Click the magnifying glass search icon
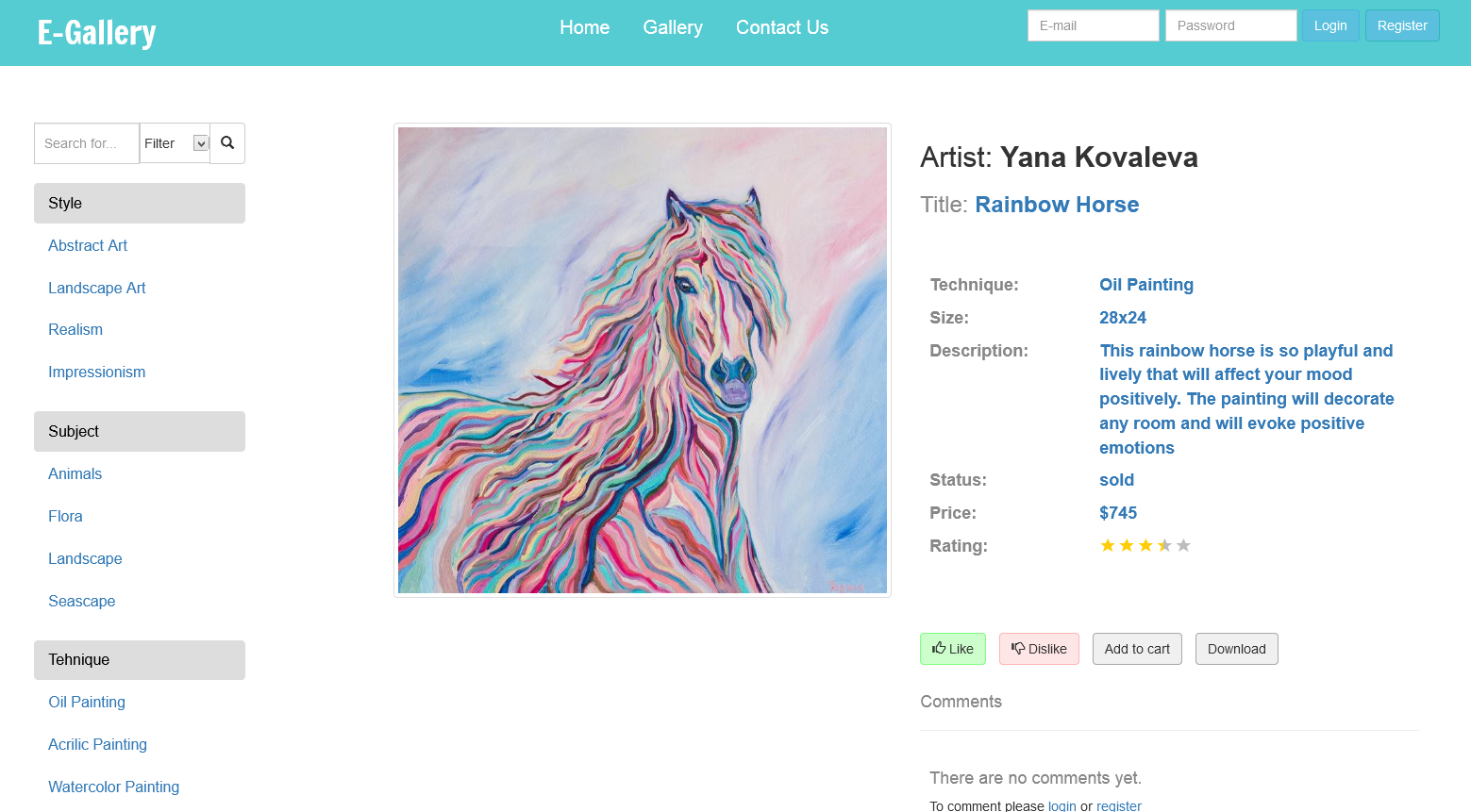 click(x=227, y=143)
